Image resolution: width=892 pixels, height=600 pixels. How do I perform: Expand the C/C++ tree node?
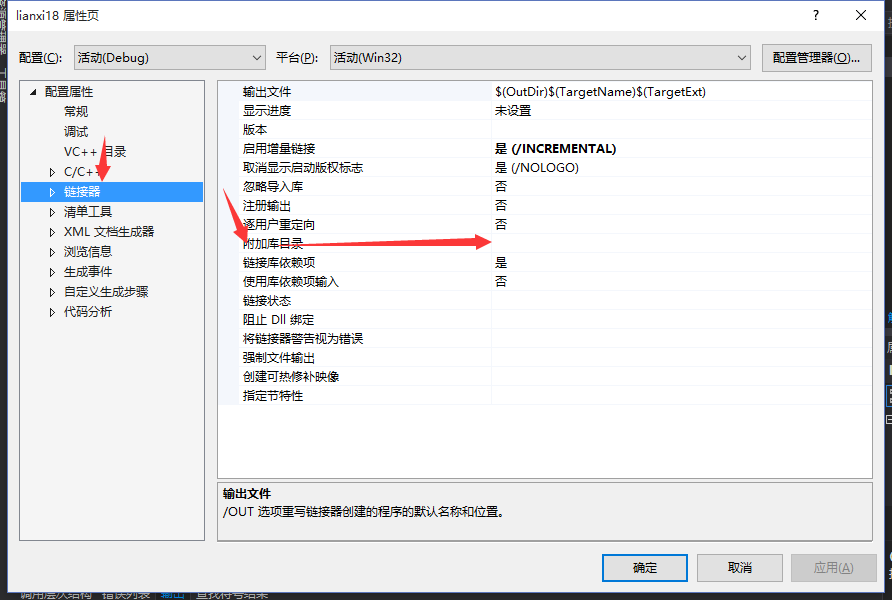(x=52, y=172)
